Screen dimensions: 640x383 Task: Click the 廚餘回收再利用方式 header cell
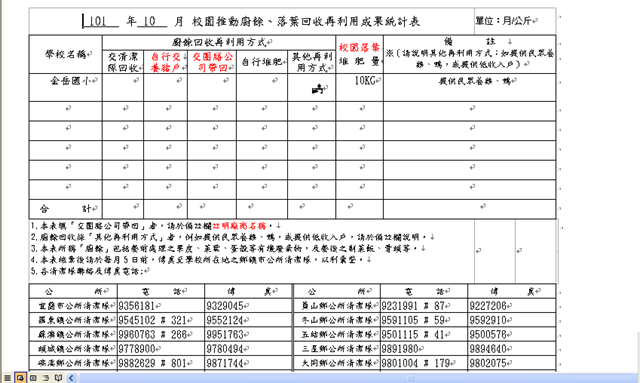(219, 42)
